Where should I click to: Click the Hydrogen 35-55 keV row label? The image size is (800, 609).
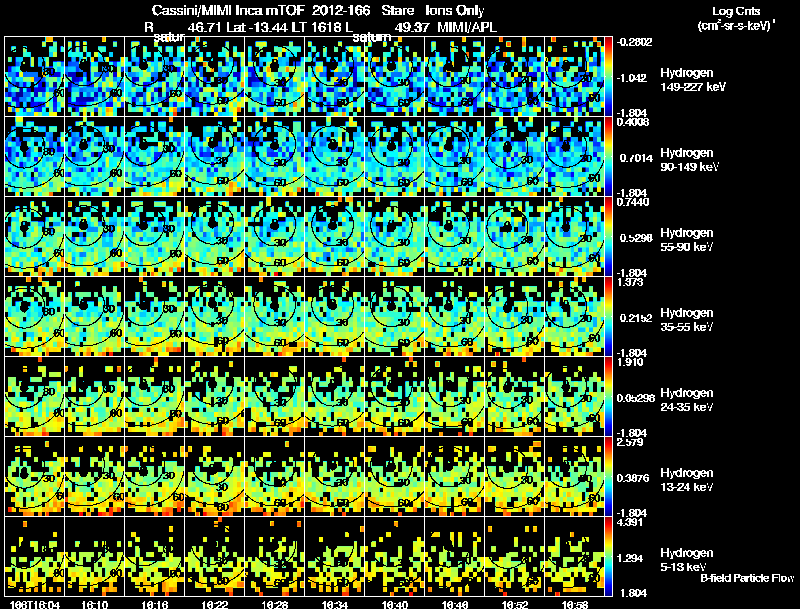[x=687, y=320]
